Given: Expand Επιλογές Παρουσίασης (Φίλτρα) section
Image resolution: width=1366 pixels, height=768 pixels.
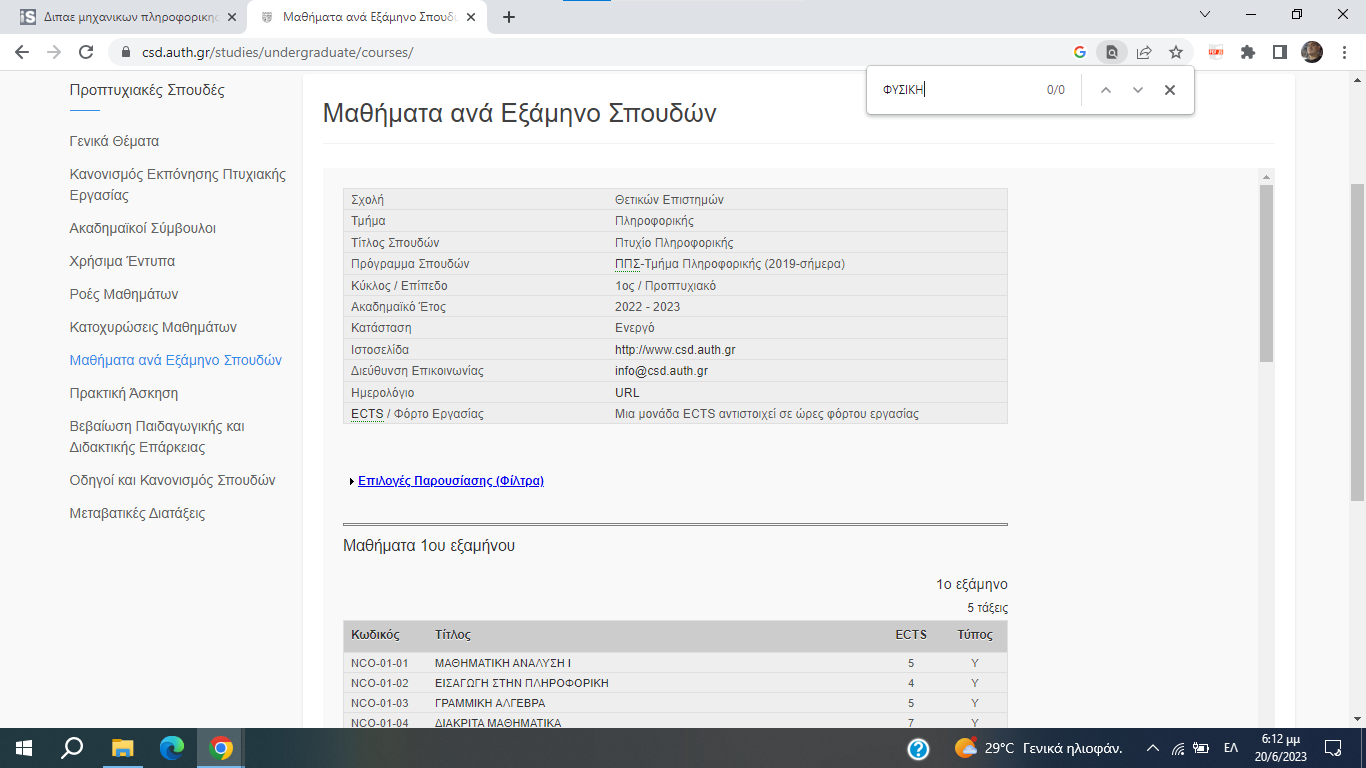Looking at the screenshot, I should point(450,481).
